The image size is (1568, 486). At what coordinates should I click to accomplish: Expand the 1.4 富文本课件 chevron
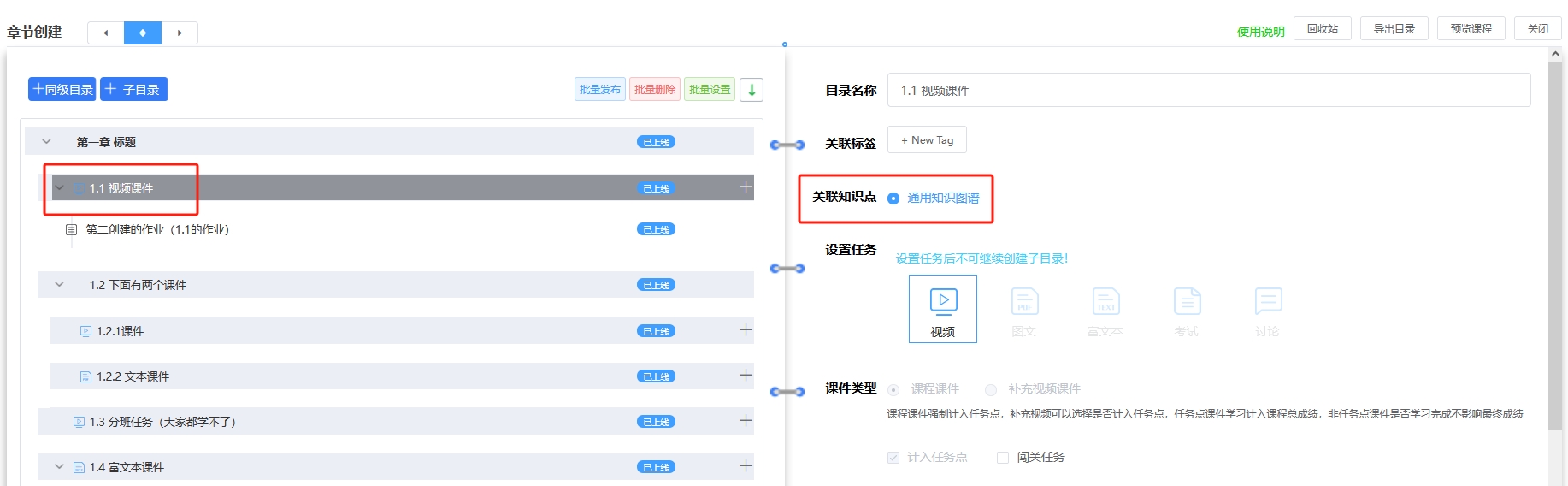[x=59, y=467]
